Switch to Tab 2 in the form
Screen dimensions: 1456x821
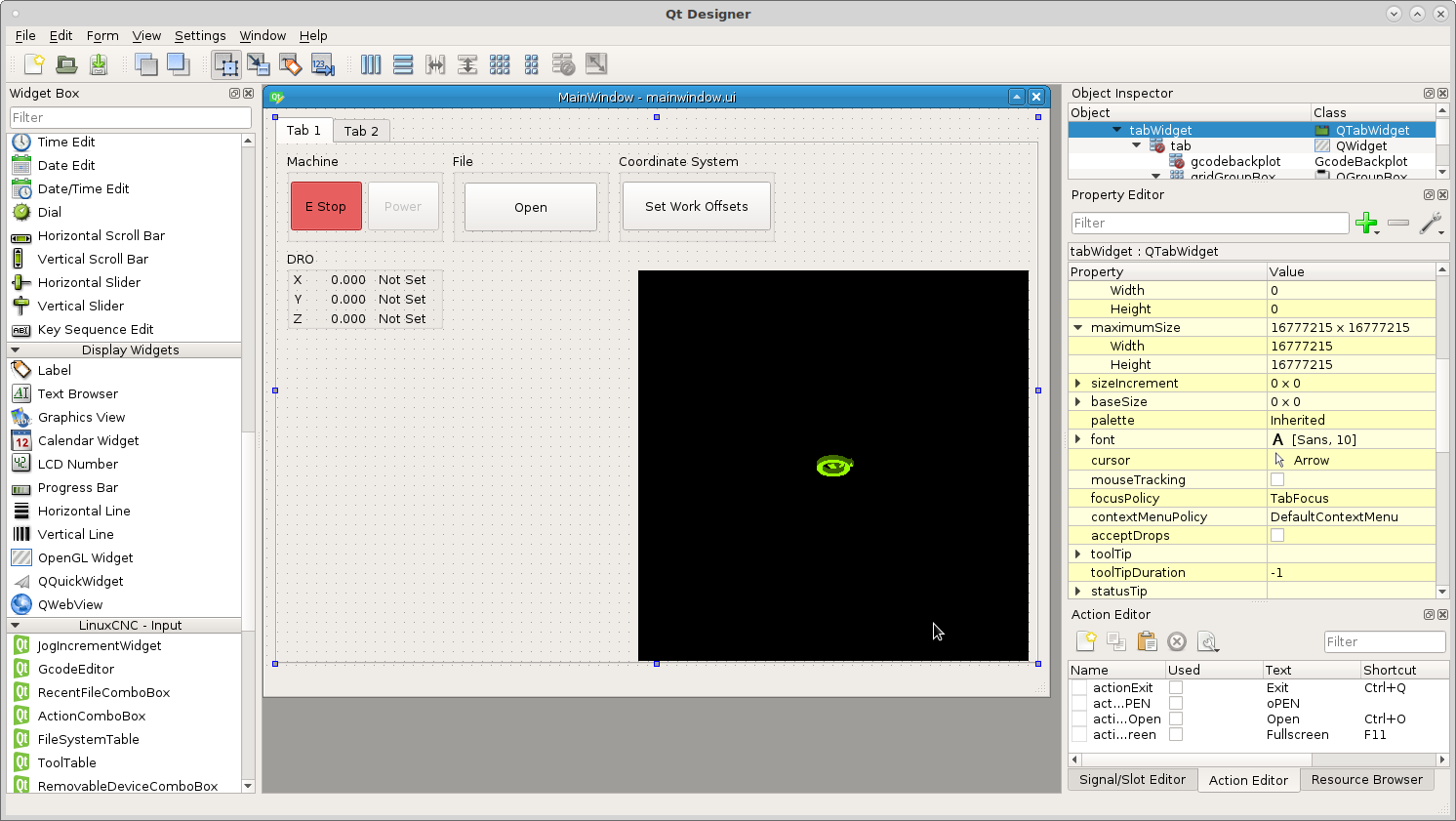tap(361, 131)
